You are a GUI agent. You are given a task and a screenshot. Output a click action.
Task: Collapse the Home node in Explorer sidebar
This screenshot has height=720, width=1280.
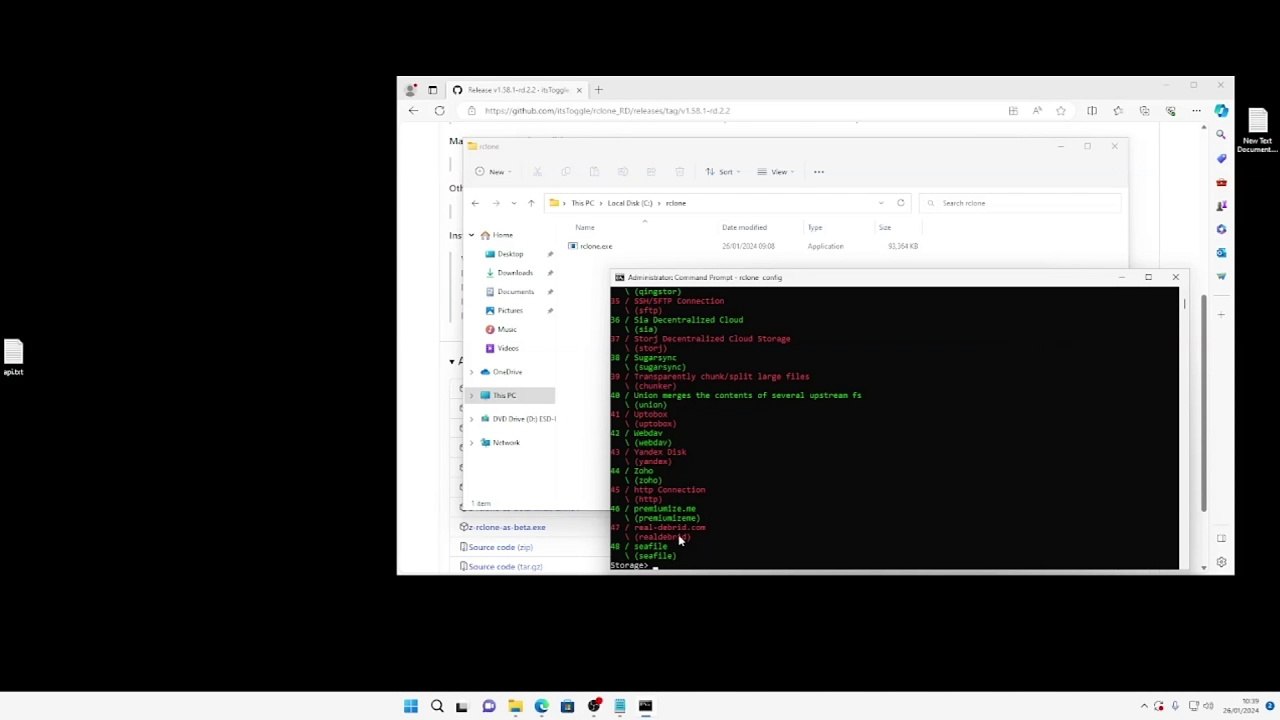coord(471,235)
